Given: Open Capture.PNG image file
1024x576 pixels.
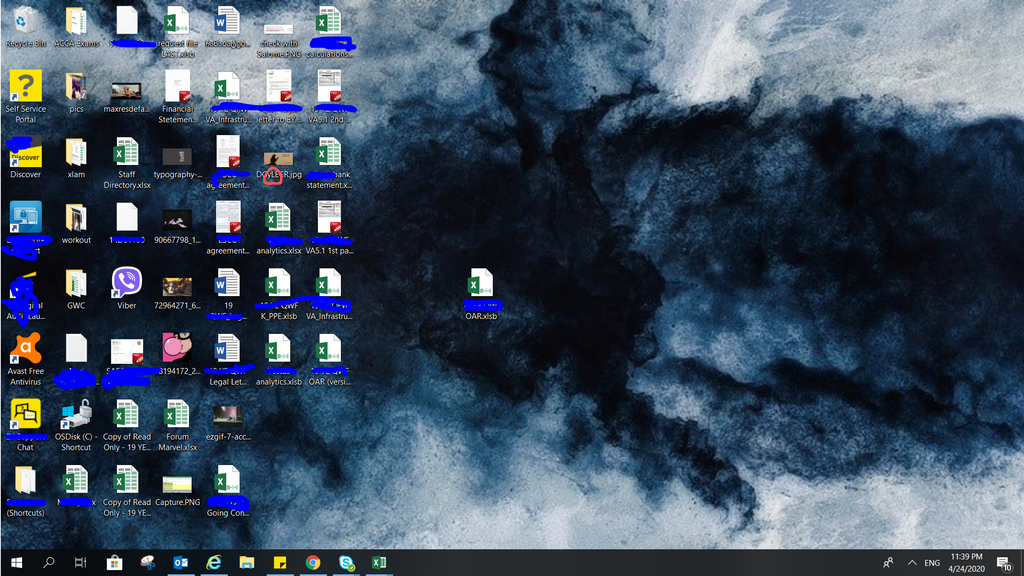Looking at the screenshot, I should pos(177,490).
